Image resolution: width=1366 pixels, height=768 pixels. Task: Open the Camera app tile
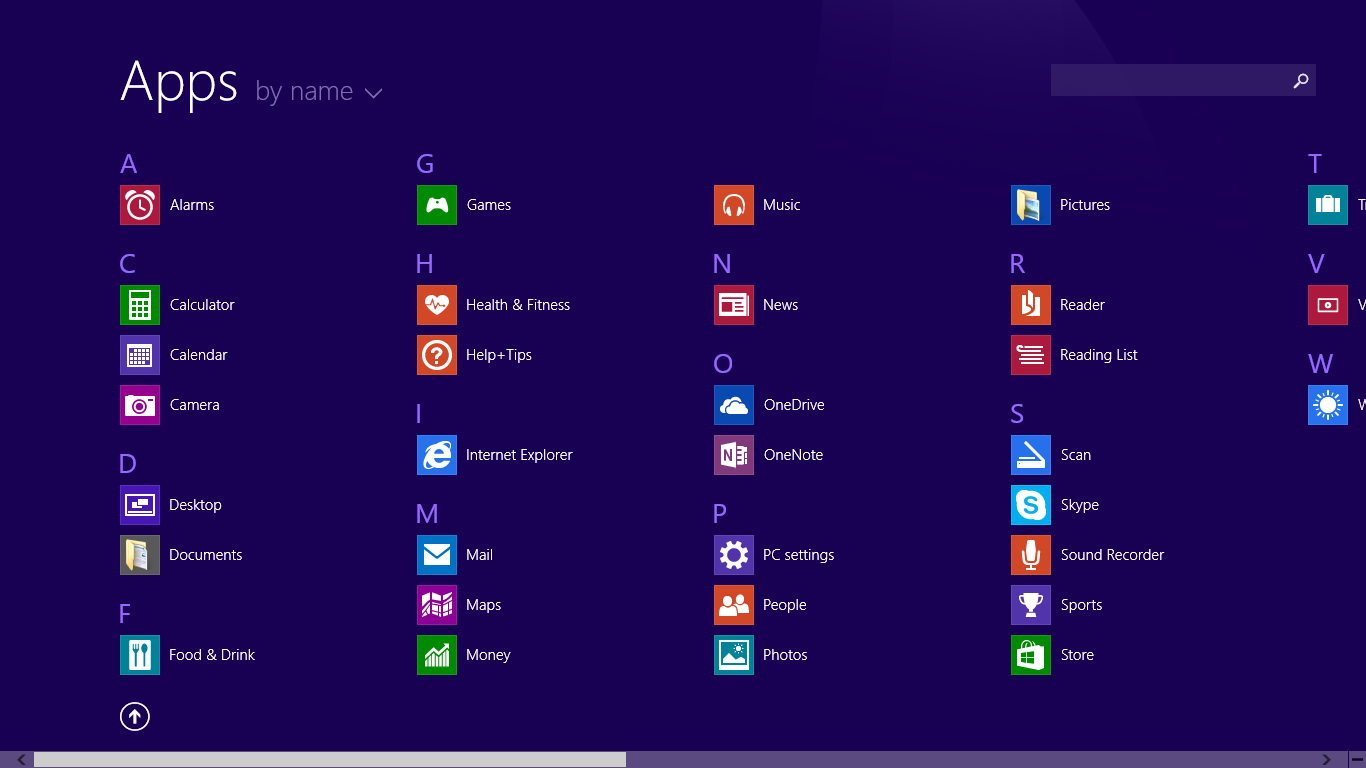coord(140,405)
